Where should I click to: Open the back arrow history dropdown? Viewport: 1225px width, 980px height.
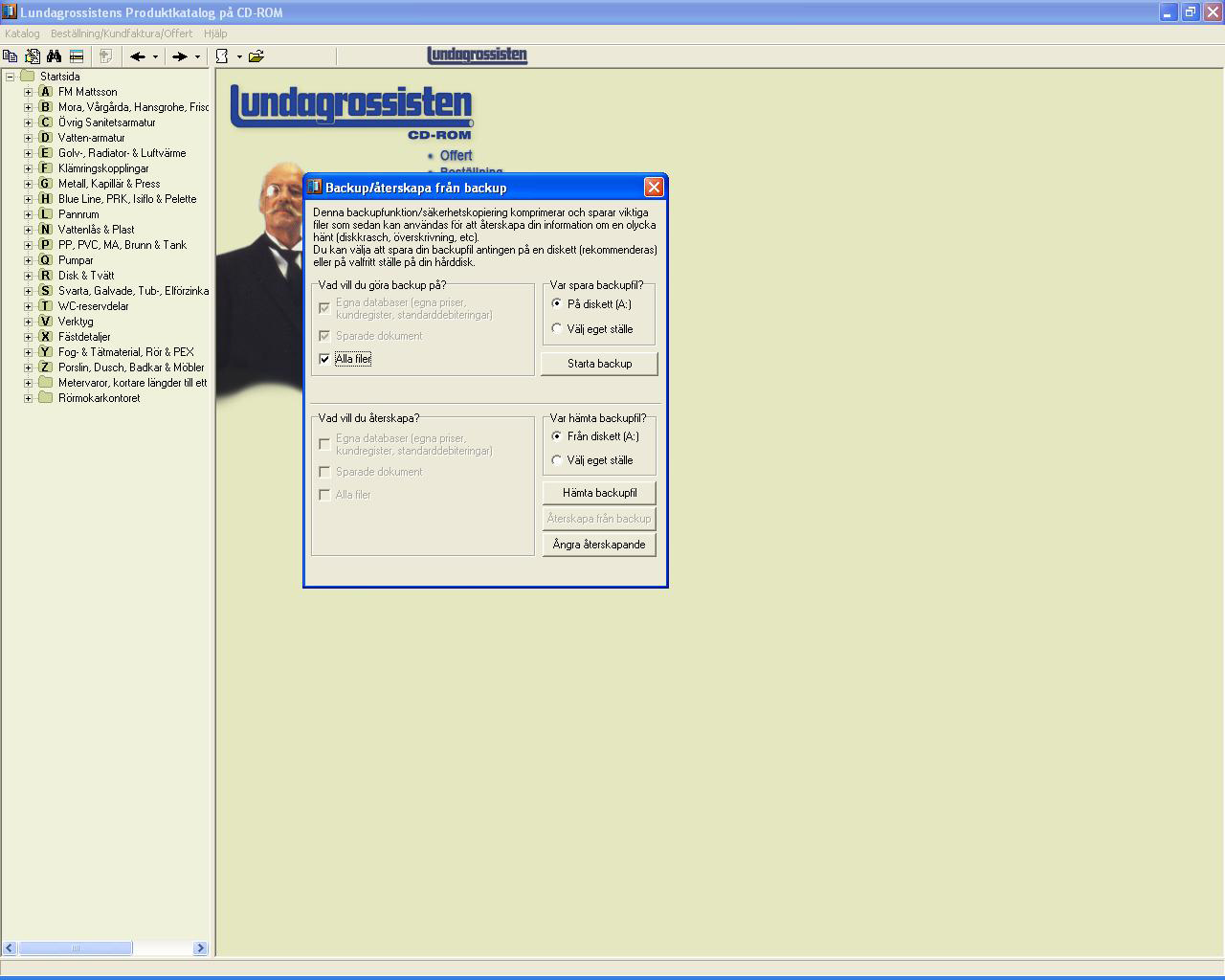click(x=155, y=56)
